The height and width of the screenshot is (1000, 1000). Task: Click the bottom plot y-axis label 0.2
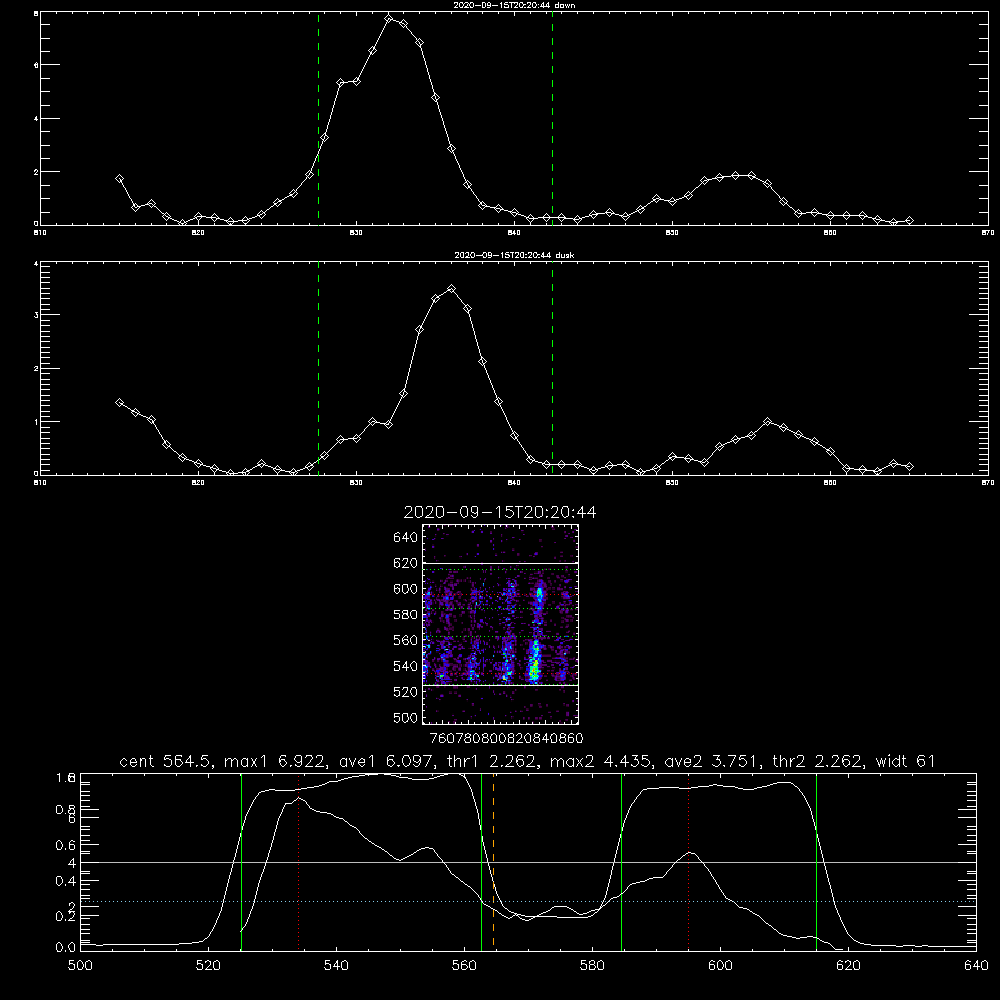pos(66,916)
